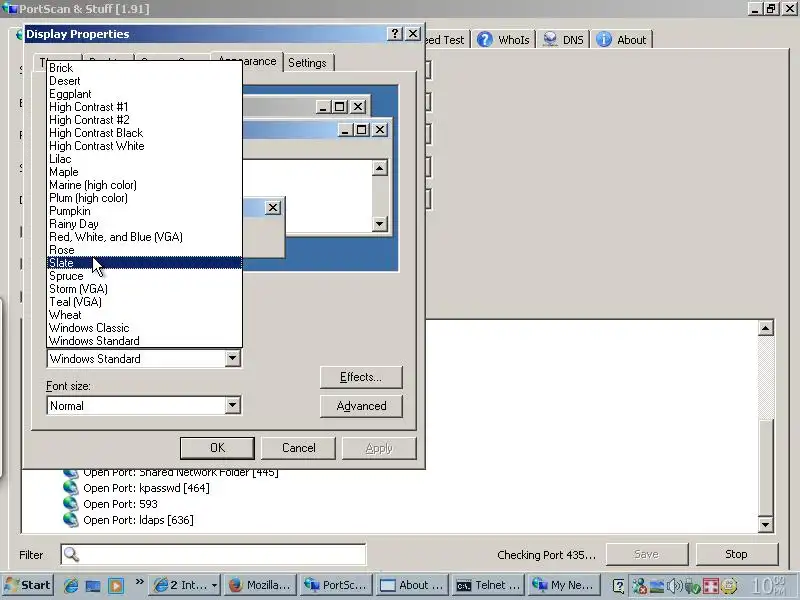The width and height of the screenshot is (800, 600).
Task: Select High Contrast #1 scheme
Action: pyautogui.click(x=144, y=107)
